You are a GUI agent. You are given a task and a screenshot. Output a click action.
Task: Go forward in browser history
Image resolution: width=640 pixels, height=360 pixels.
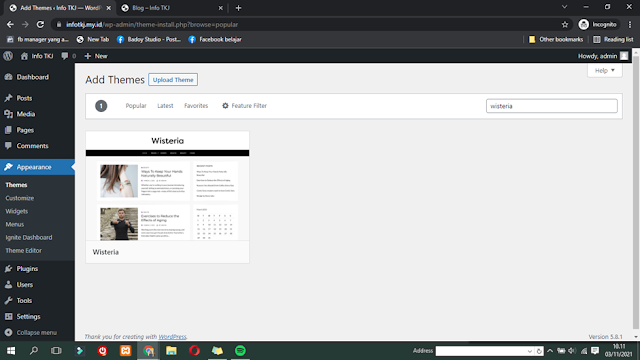pyautogui.click(x=25, y=24)
